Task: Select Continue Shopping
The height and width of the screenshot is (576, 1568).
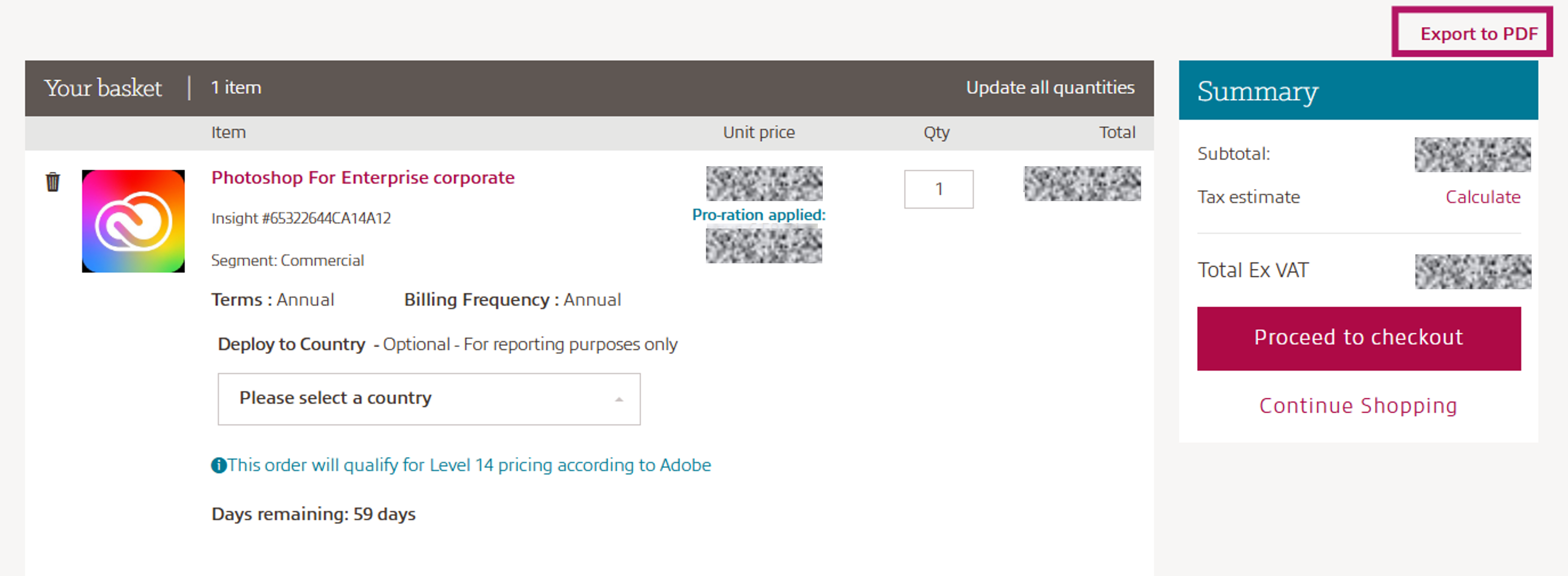Action: (x=1358, y=406)
